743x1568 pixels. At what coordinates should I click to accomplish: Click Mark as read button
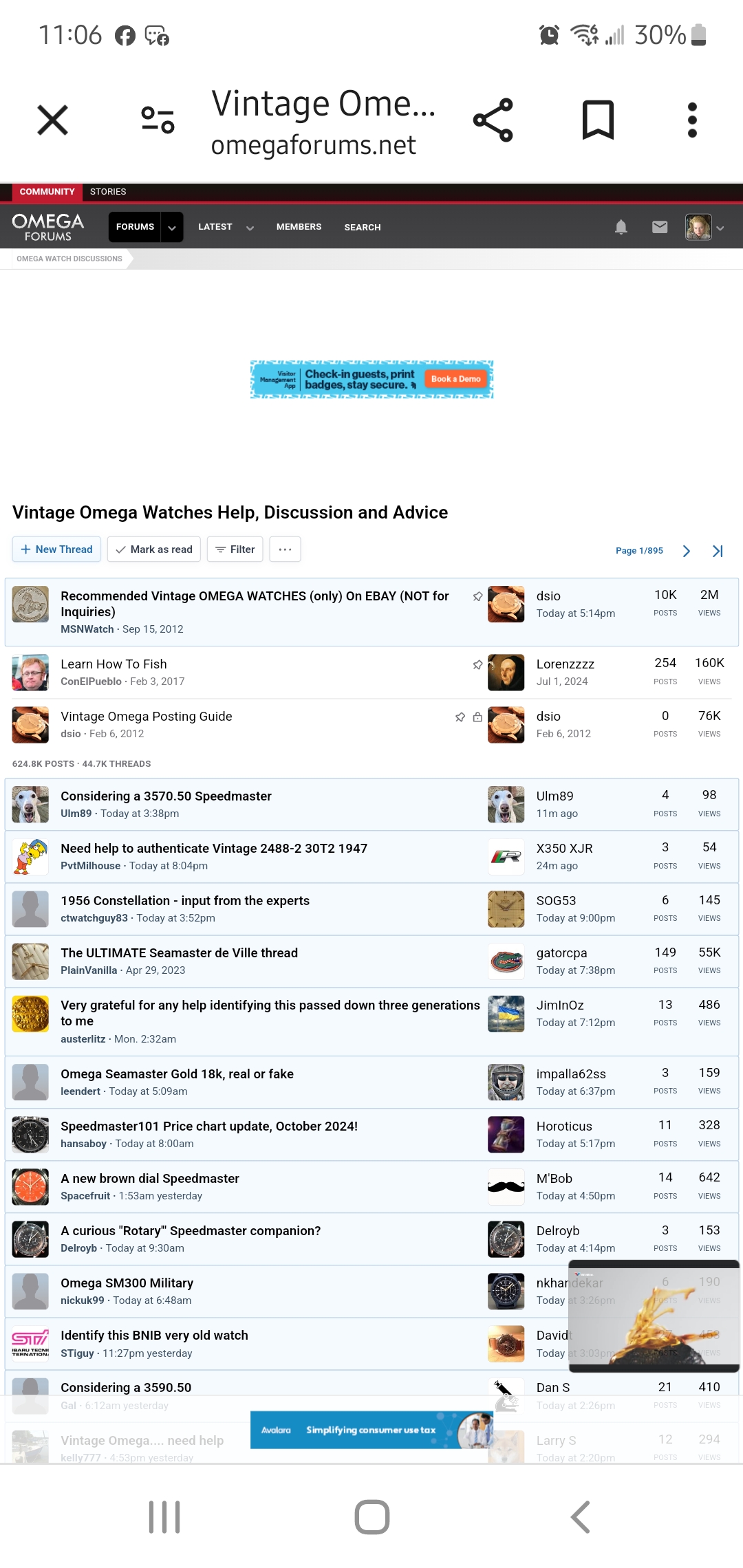pyautogui.click(x=154, y=549)
